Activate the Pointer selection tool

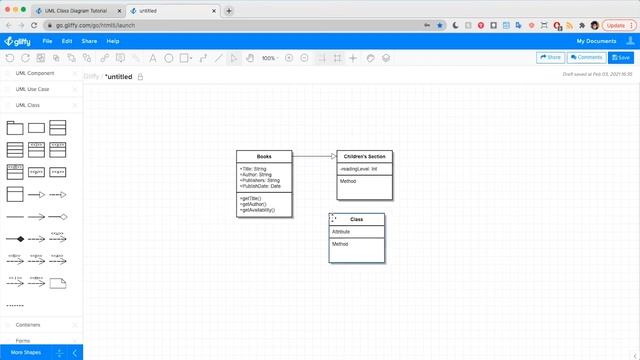(x=234, y=58)
